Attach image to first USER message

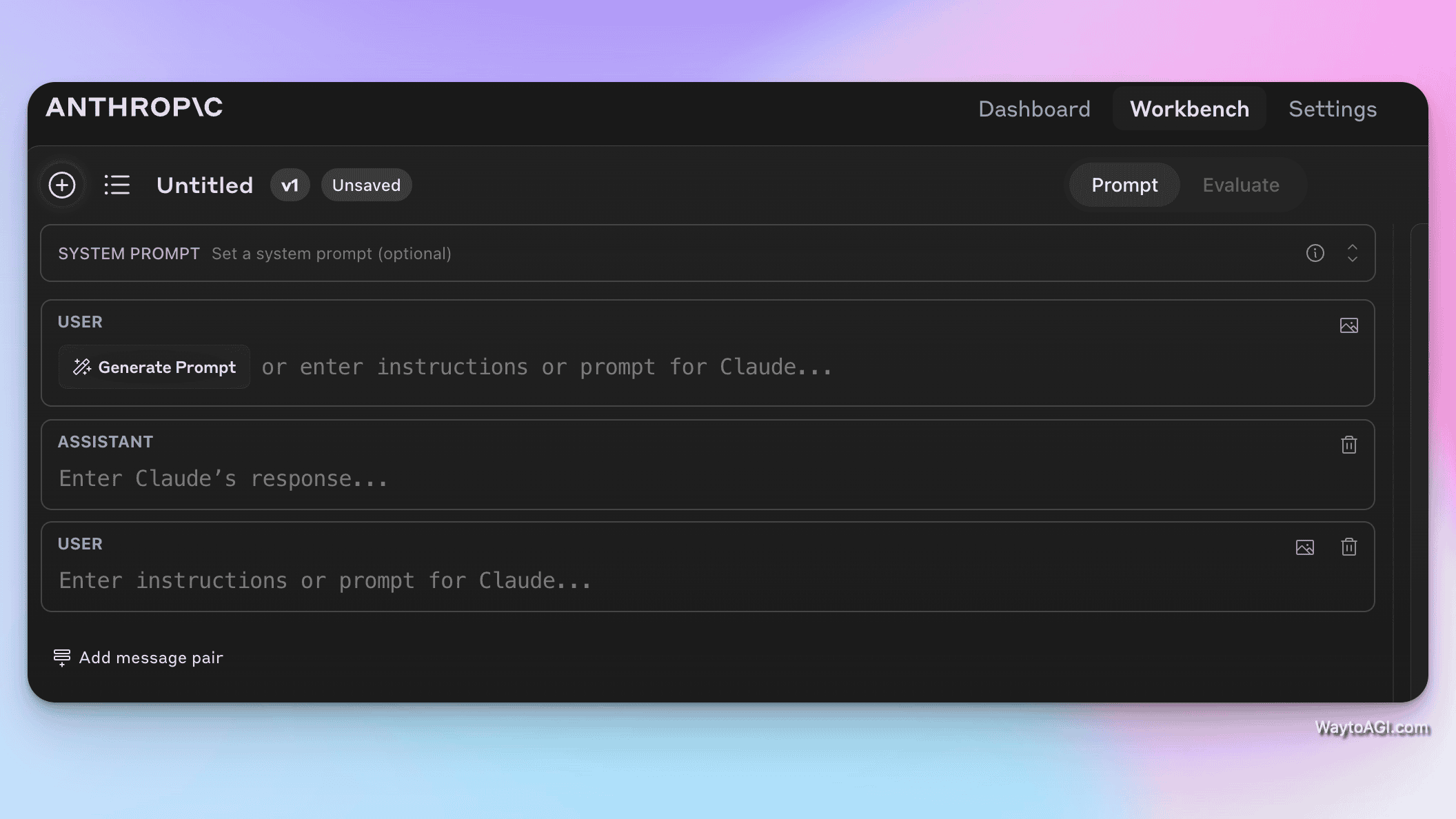point(1348,325)
